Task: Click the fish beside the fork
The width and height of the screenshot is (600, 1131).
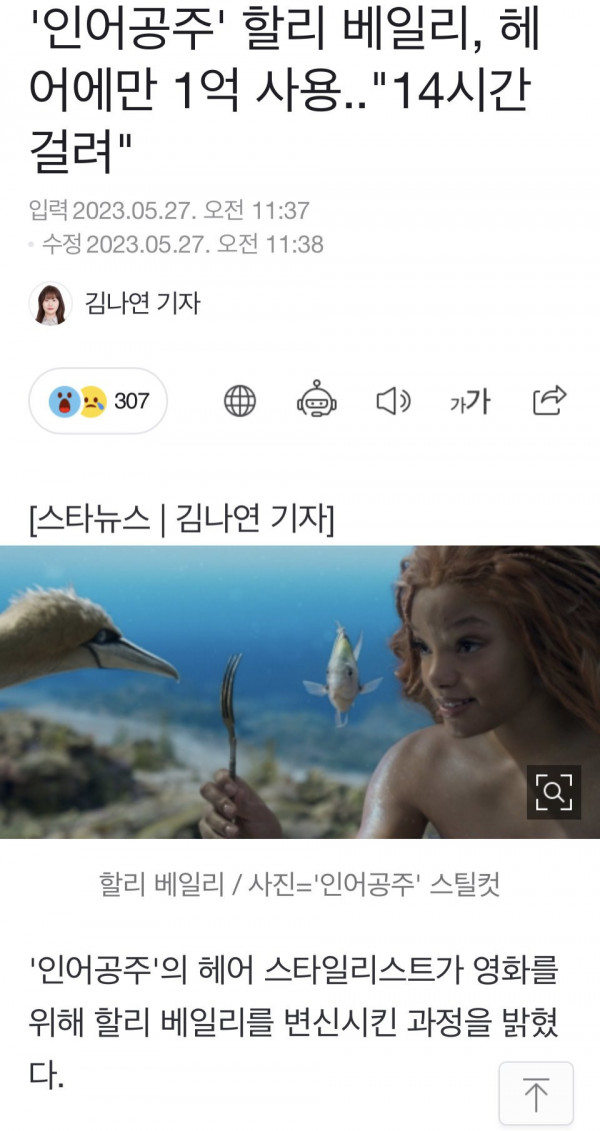Action: (x=343, y=674)
